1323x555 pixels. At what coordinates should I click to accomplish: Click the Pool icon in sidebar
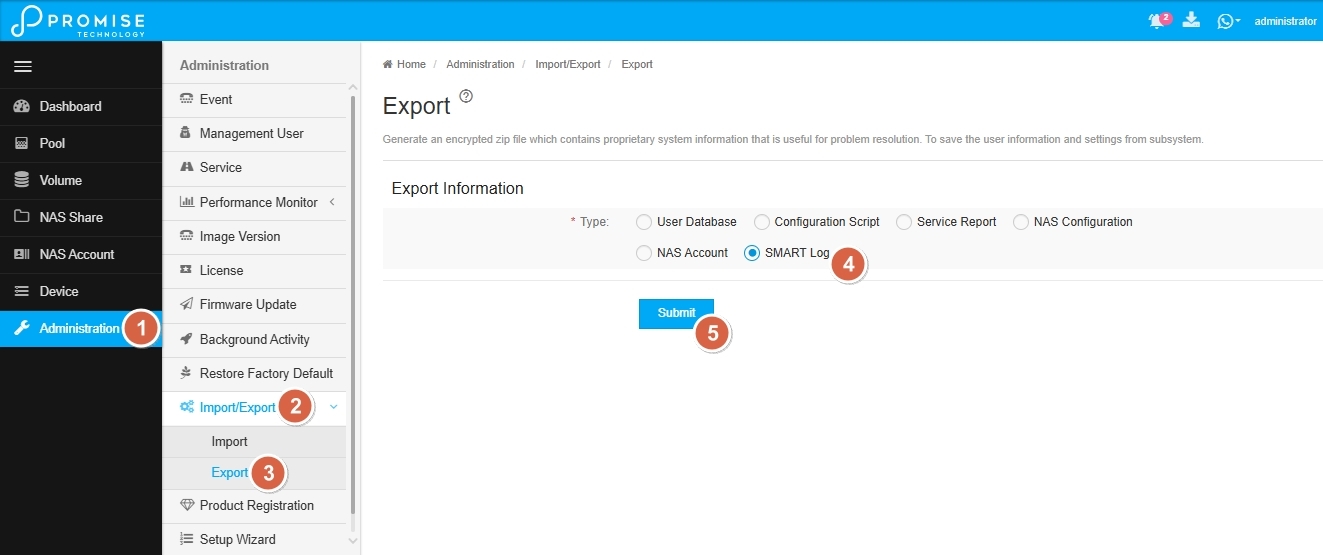click(x=22, y=143)
